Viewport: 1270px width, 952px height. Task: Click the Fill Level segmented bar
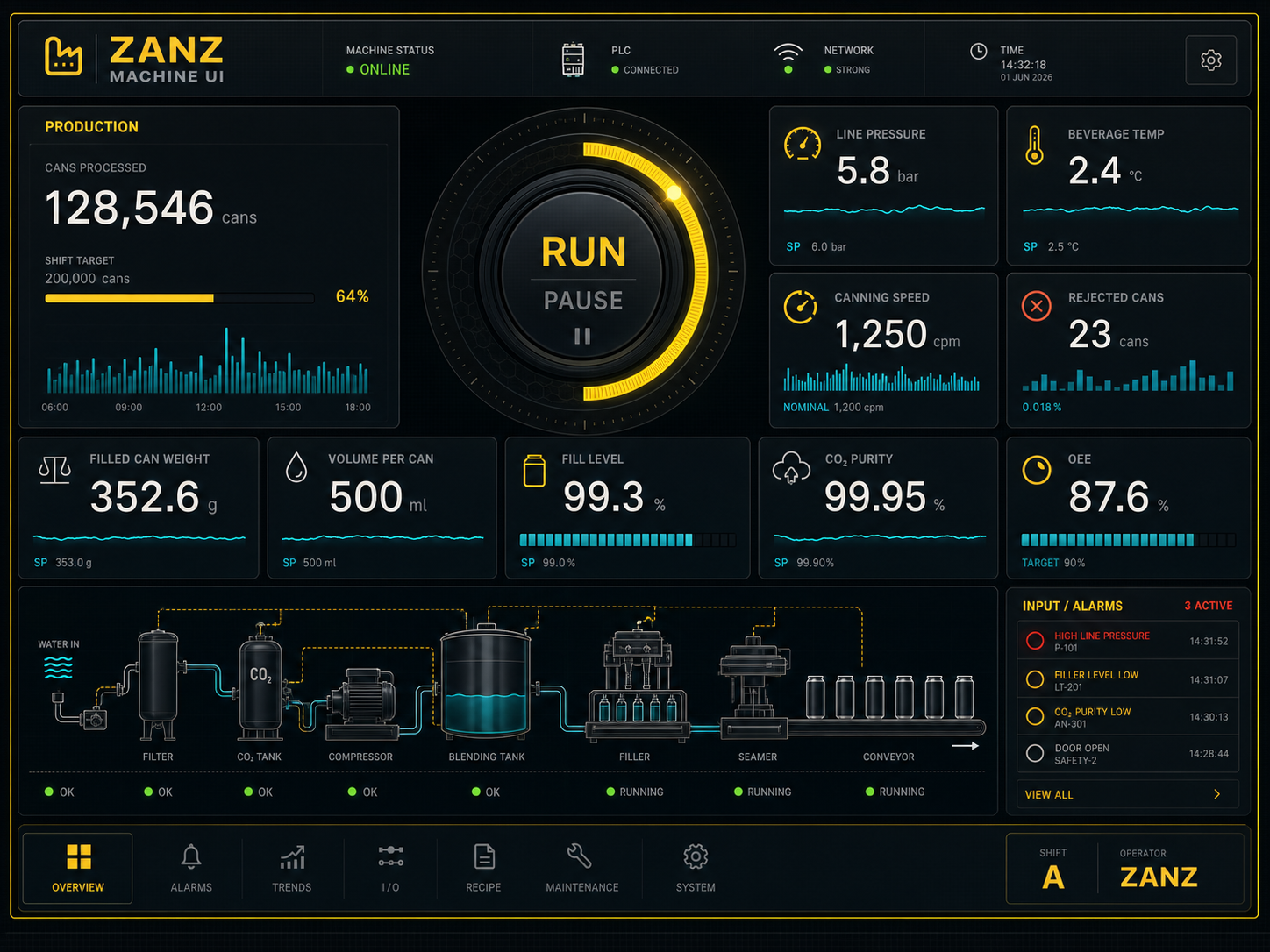click(628, 540)
